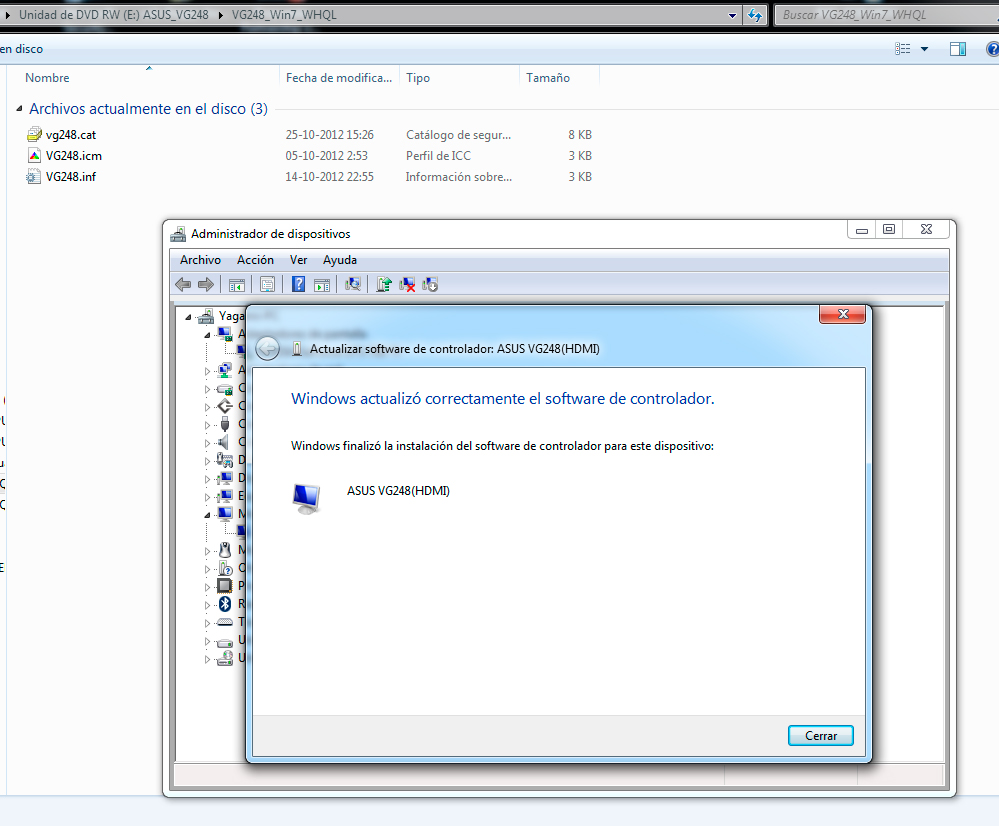Open the Acción menu
Viewport: 999px width, 826px height.
coord(255,260)
